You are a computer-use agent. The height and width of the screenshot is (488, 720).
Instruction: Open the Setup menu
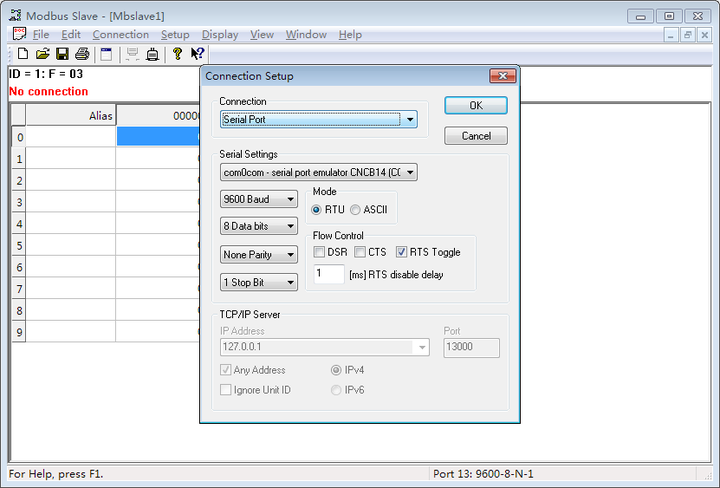175,35
